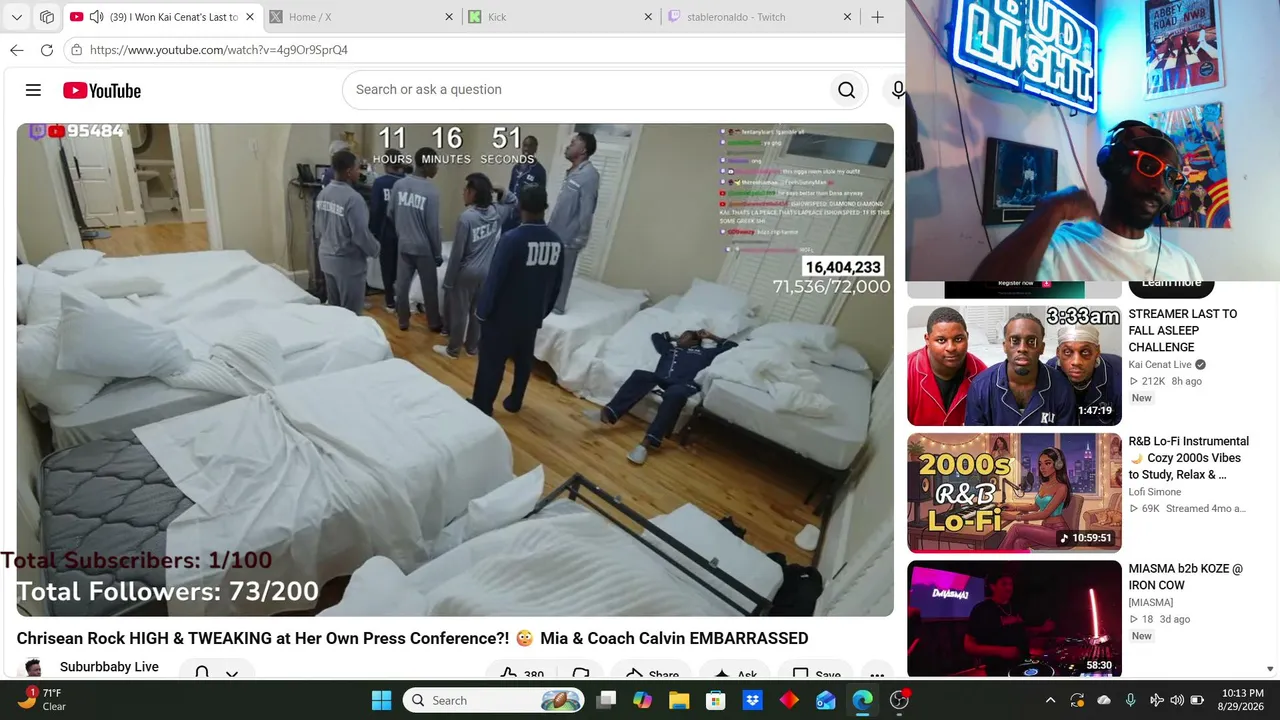The image size is (1280, 720).
Task: Open volume settings from the speaker tray icon
Action: click(1177, 700)
